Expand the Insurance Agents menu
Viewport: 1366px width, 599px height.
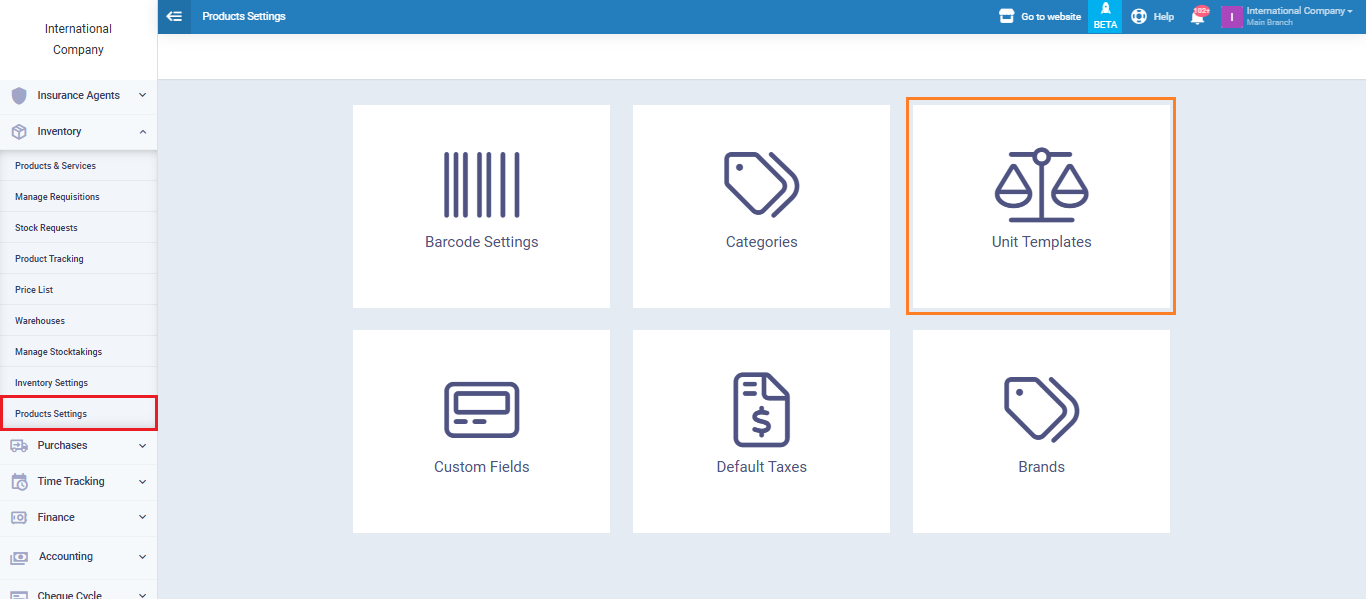(78, 96)
